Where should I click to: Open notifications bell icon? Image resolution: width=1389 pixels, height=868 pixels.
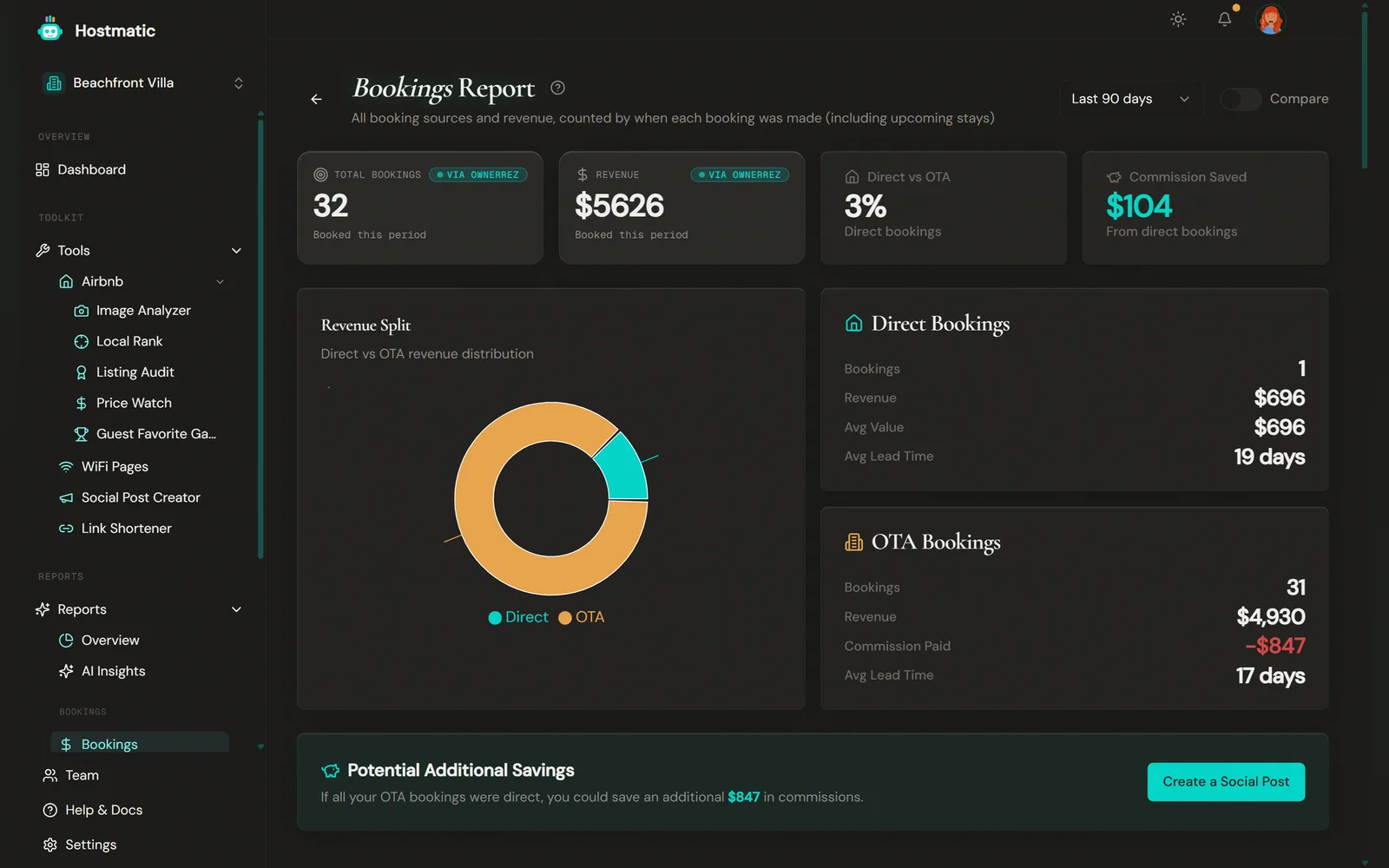coord(1224,19)
